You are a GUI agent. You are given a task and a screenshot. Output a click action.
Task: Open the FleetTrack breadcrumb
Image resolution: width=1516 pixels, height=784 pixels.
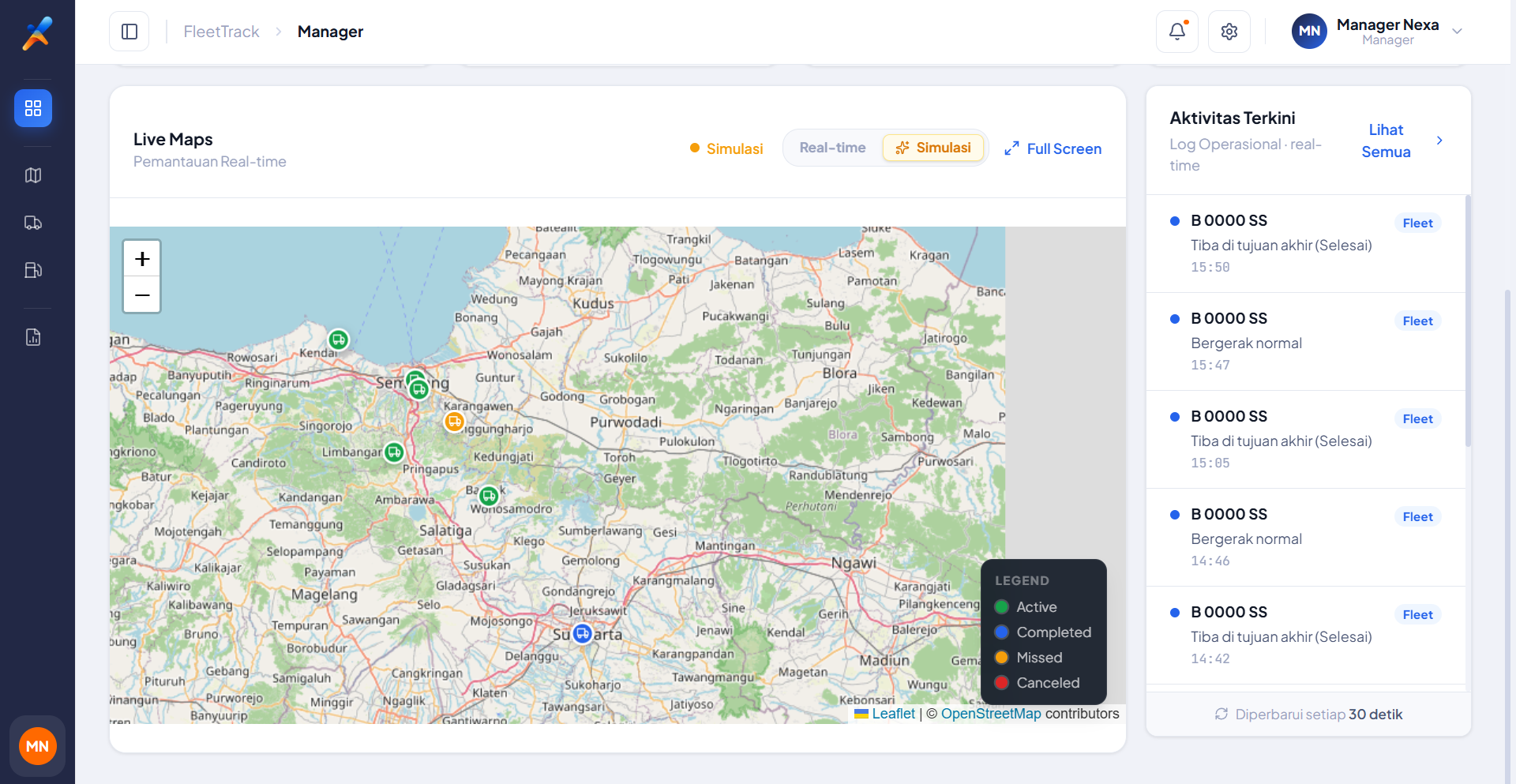221,32
